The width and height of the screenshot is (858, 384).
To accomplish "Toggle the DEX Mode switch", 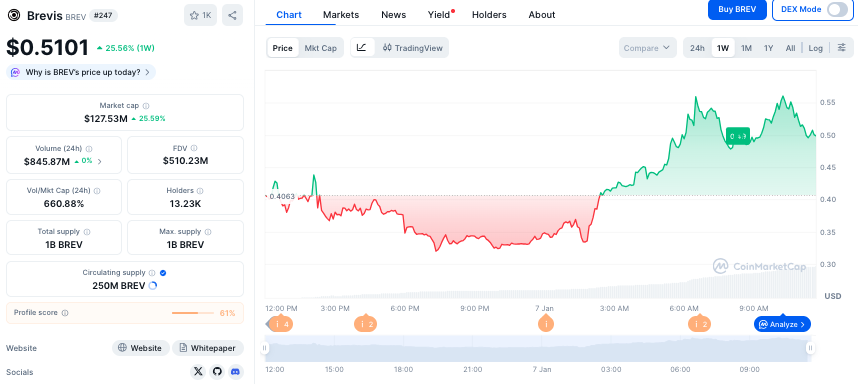I will (837, 9).
